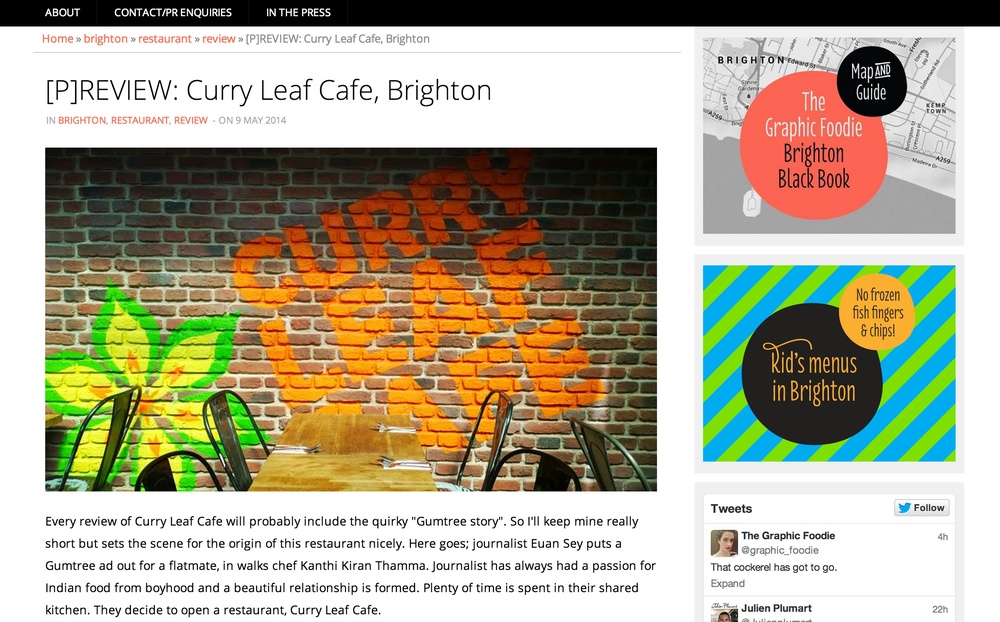Click the Twitter bird icon in Follow
This screenshot has height=622, width=1000.
pos(904,508)
